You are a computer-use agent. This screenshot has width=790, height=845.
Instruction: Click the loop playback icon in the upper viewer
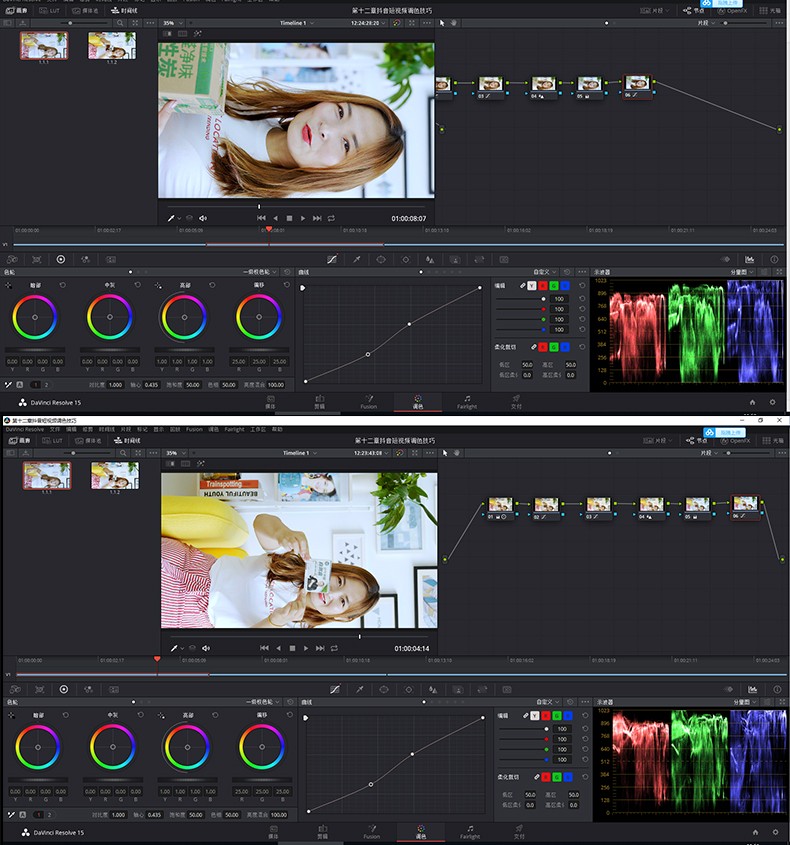point(331,218)
